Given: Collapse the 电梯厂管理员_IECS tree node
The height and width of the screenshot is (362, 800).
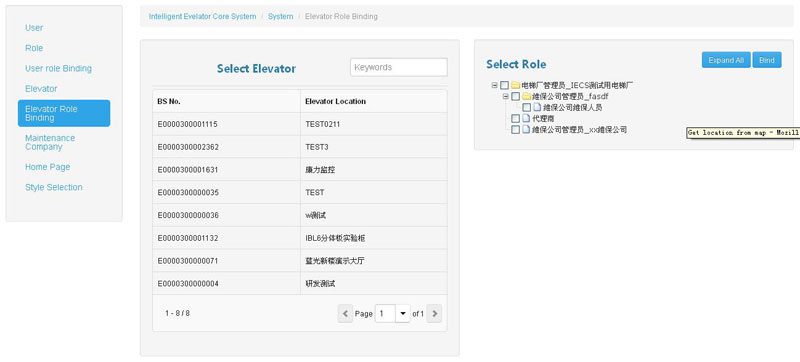Looking at the screenshot, I should (x=494, y=85).
